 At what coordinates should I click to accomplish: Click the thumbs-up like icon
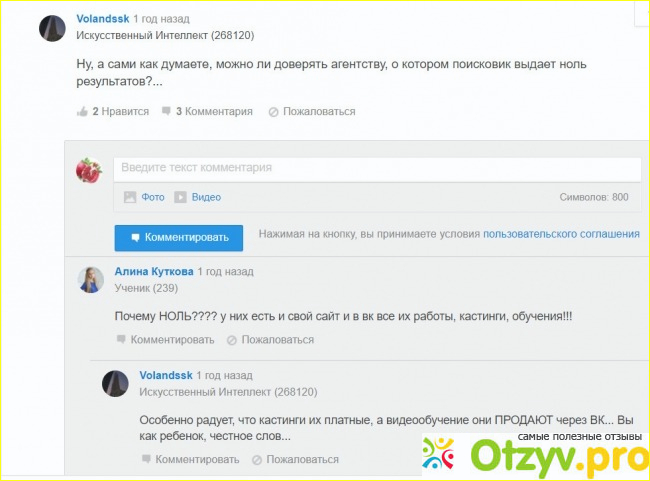tap(83, 112)
